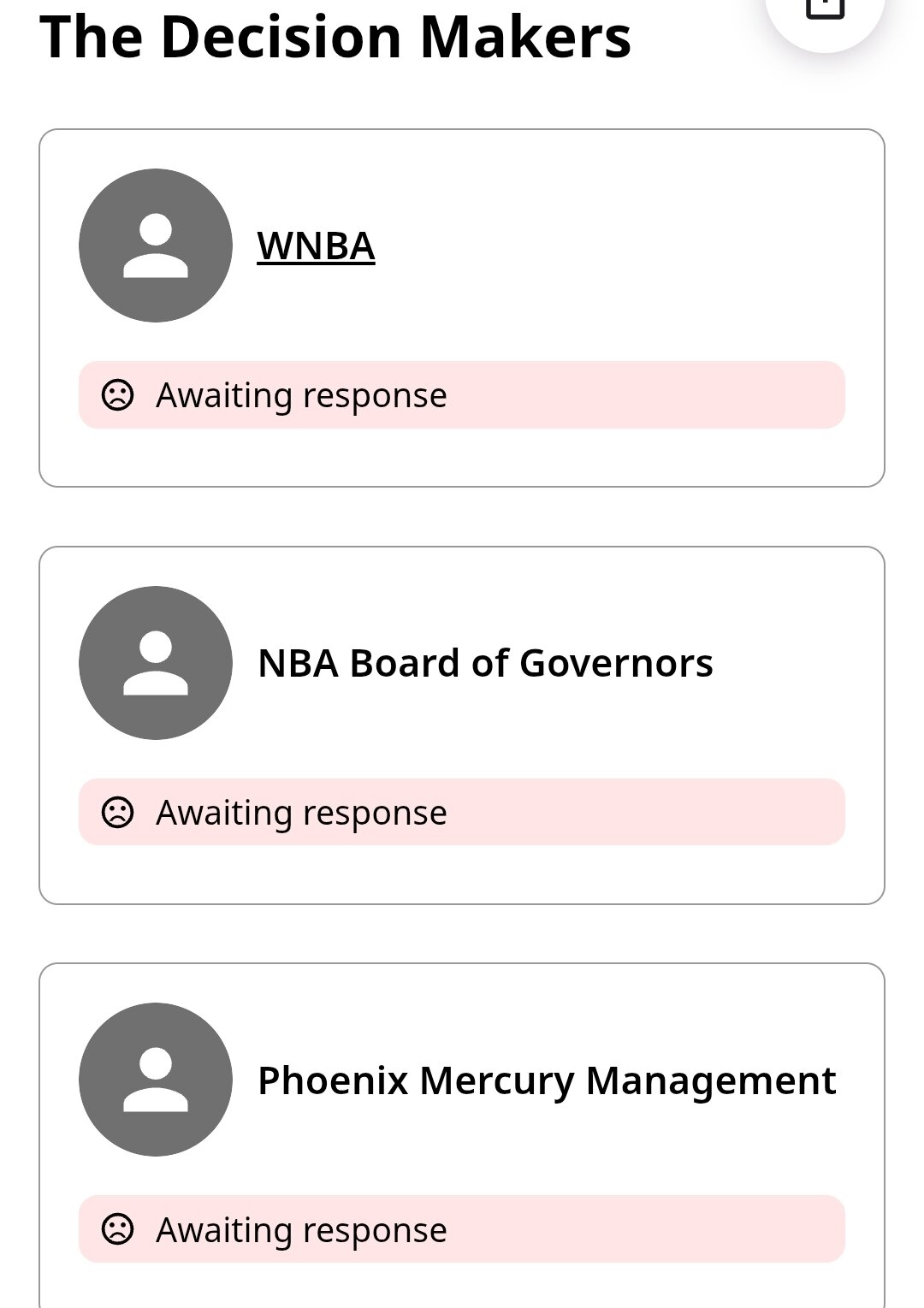This screenshot has width=924, height=1308.
Task: Open the WNBA decision maker link
Action: coord(316,246)
